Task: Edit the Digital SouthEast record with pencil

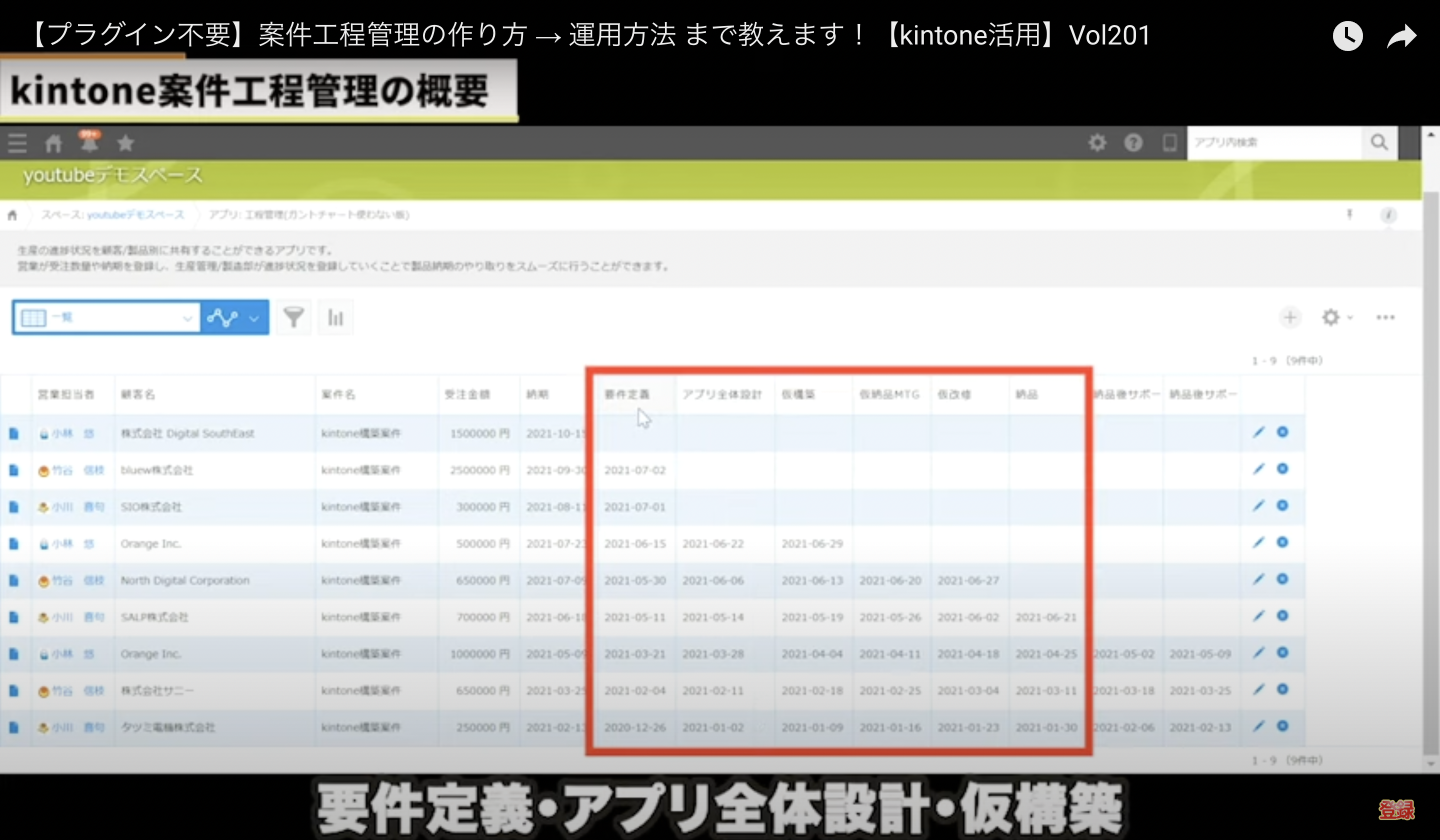Action: pyautogui.click(x=1258, y=432)
